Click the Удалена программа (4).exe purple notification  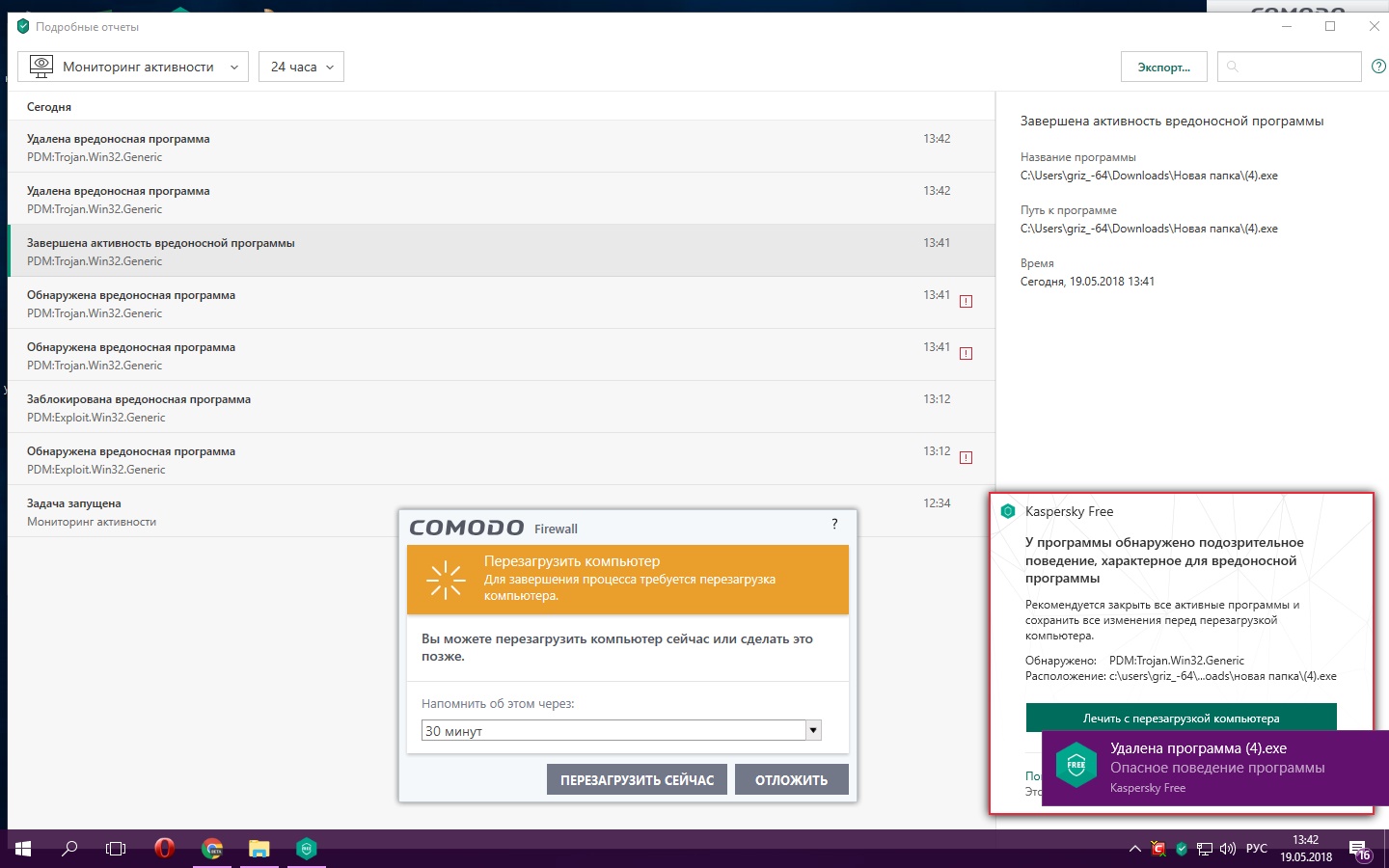coord(1215,767)
